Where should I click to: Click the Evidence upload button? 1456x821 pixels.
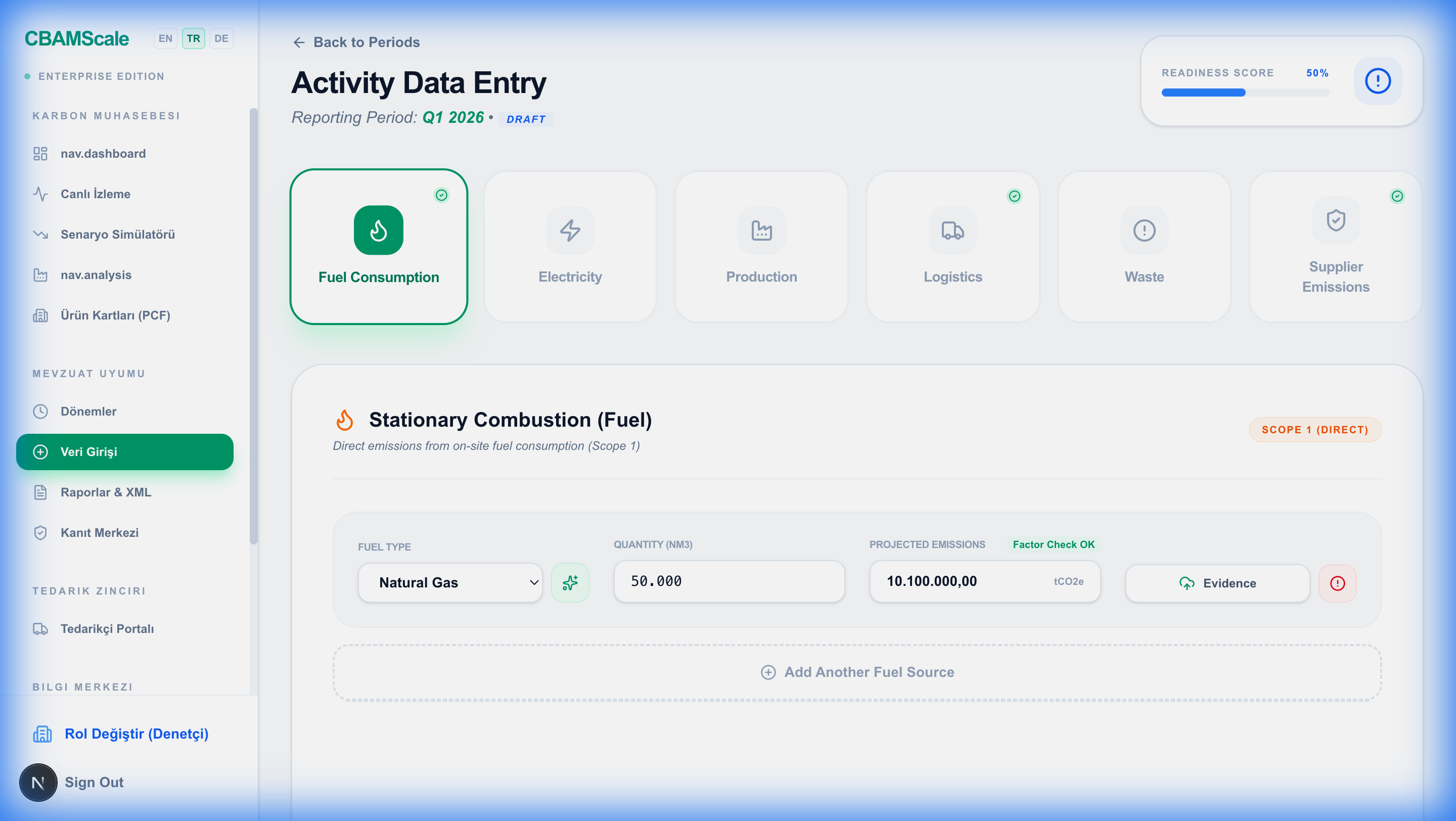click(x=1217, y=583)
